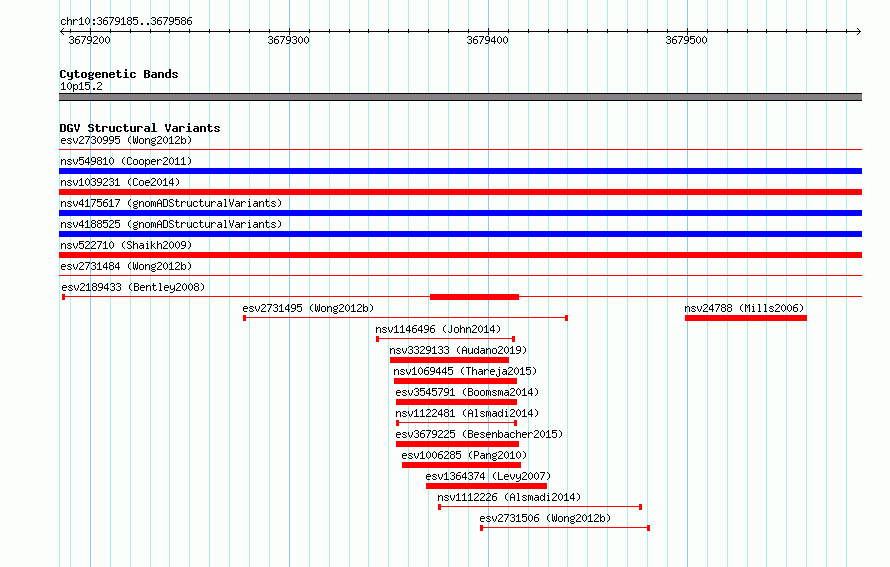Open the esv1364374 (Levy2007) variant
This screenshot has width=890, height=567.
point(488,476)
